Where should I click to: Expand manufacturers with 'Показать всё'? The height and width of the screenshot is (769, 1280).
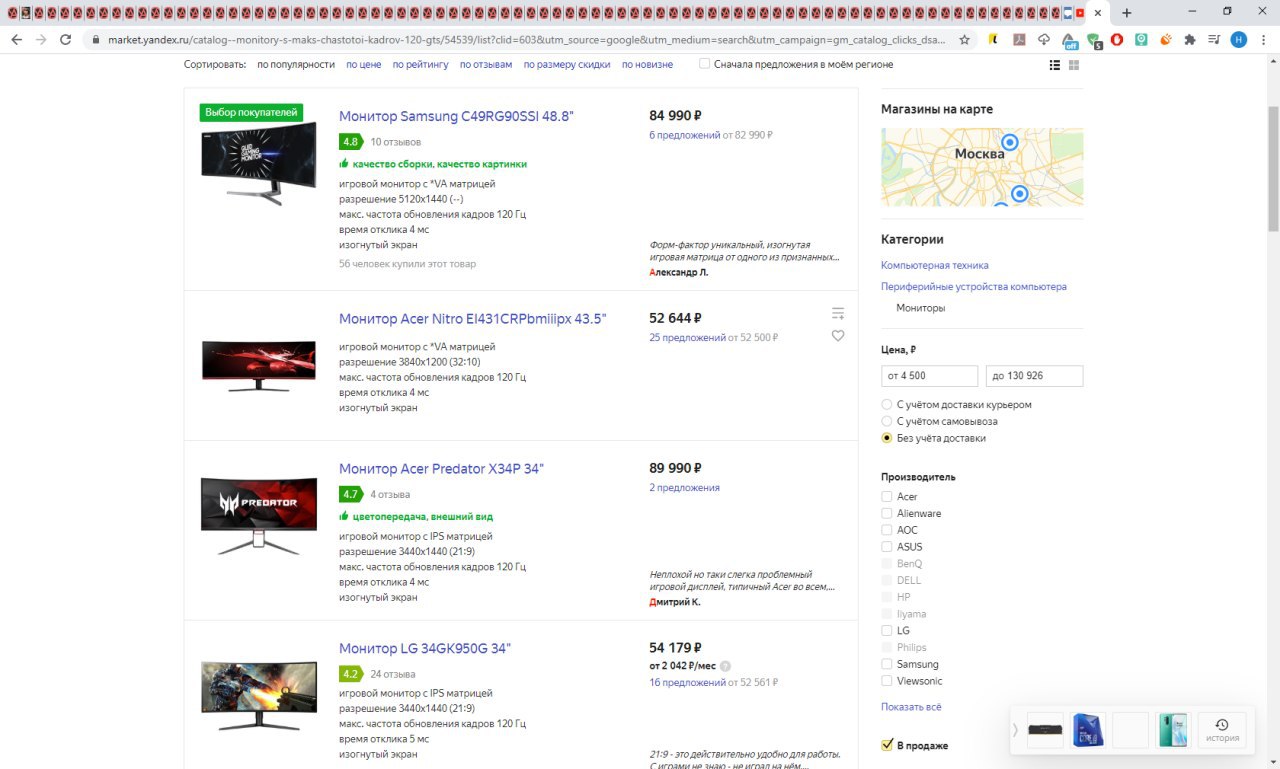pyautogui.click(x=910, y=707)
